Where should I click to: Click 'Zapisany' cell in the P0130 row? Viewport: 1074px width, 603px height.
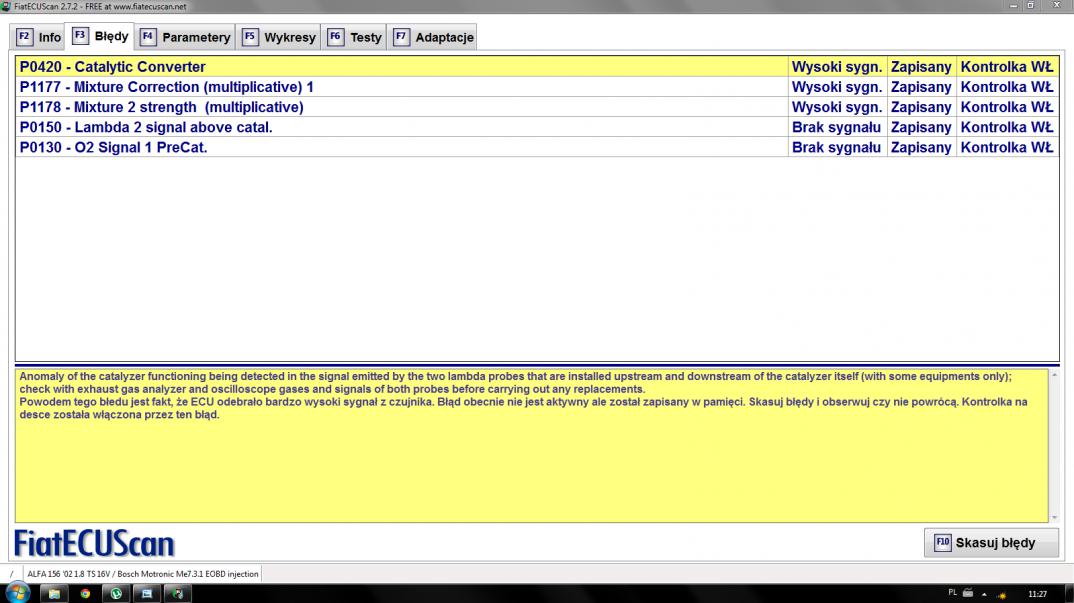[921, 147]
